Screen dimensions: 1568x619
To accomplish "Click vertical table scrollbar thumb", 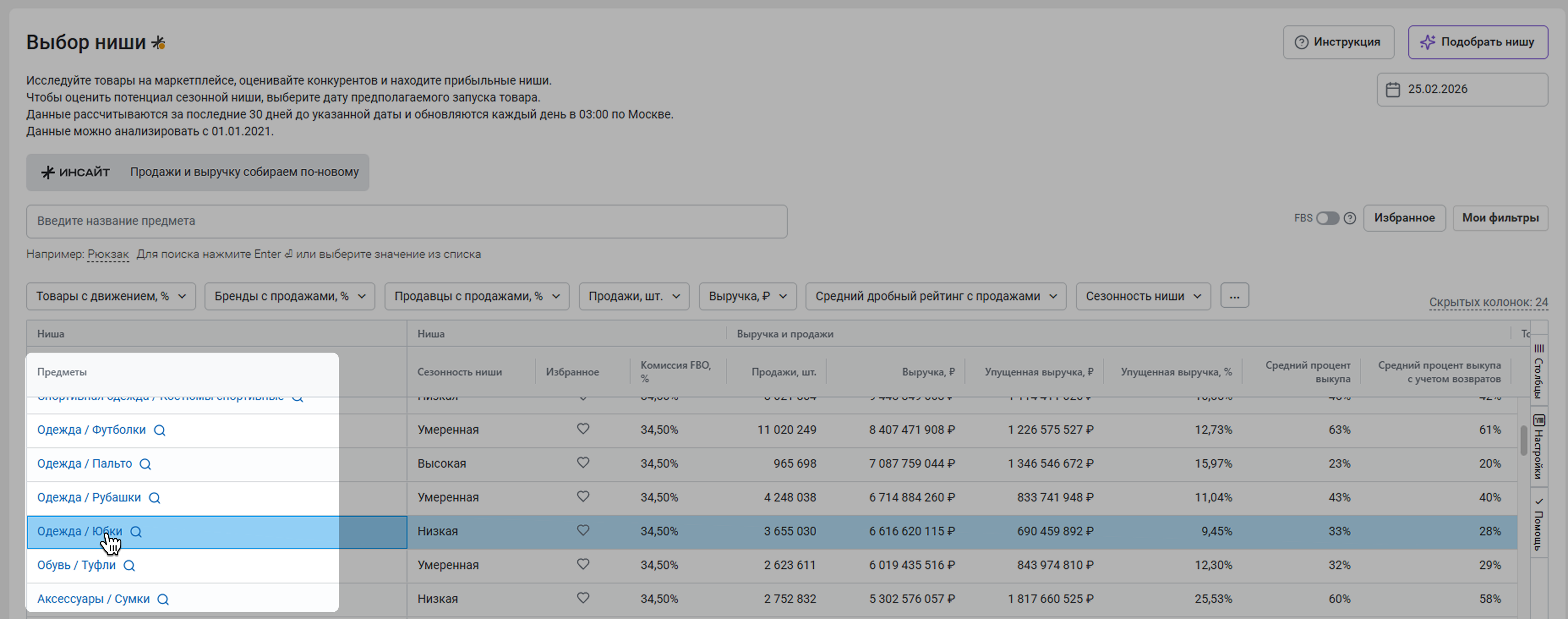I will [x=1524, y=440].
